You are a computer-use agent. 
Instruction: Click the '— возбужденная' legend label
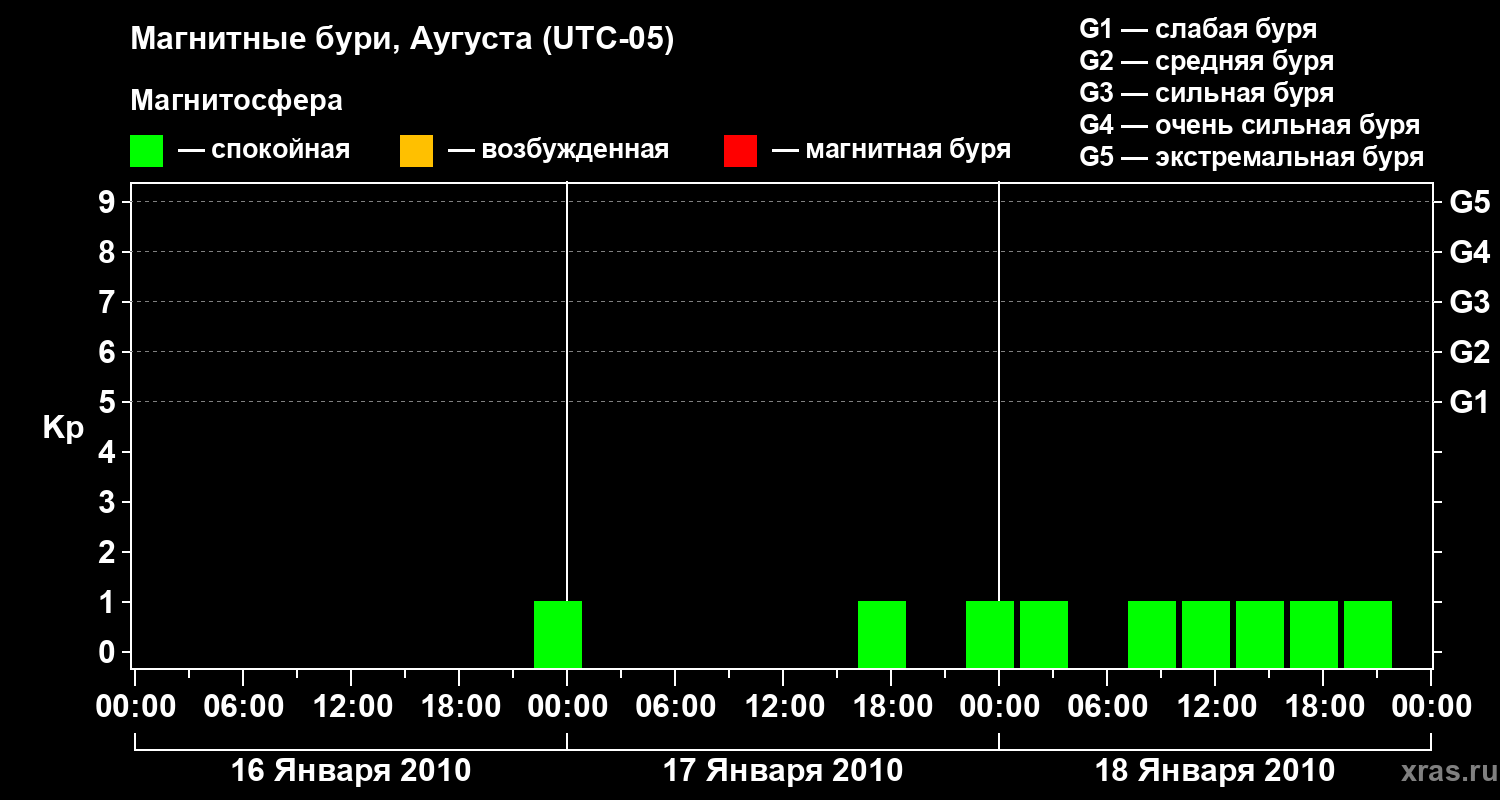coord(558,150)
